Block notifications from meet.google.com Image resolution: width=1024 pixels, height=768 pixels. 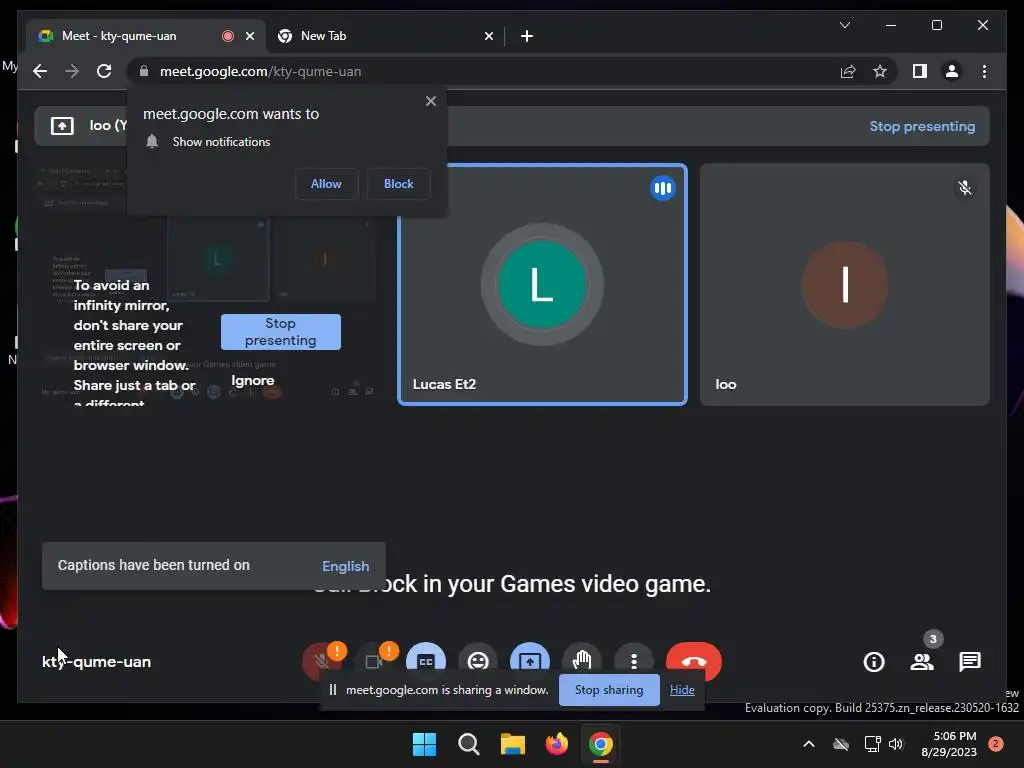(x=398, y=184)
